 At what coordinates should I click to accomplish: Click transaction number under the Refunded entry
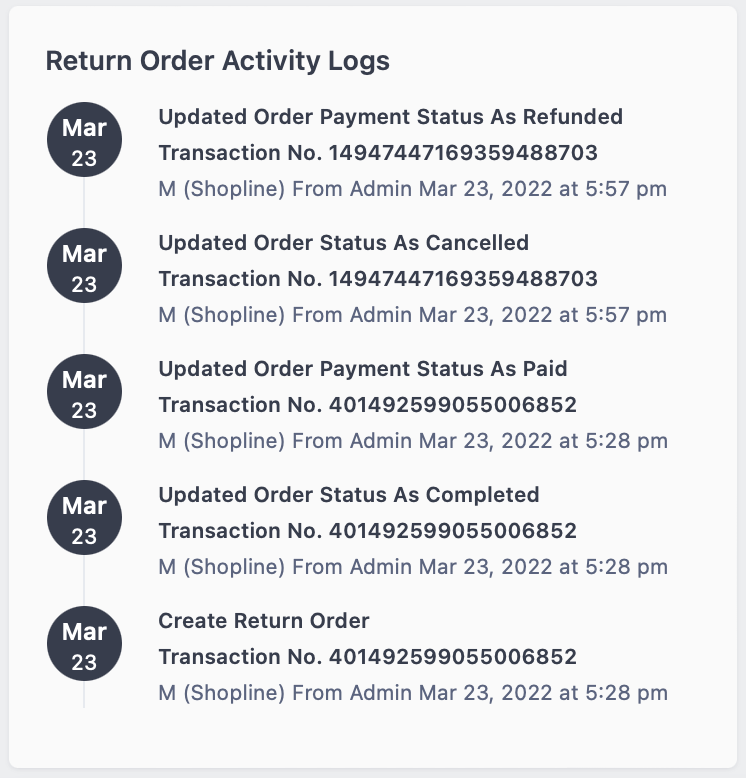[x=378, y=153]
